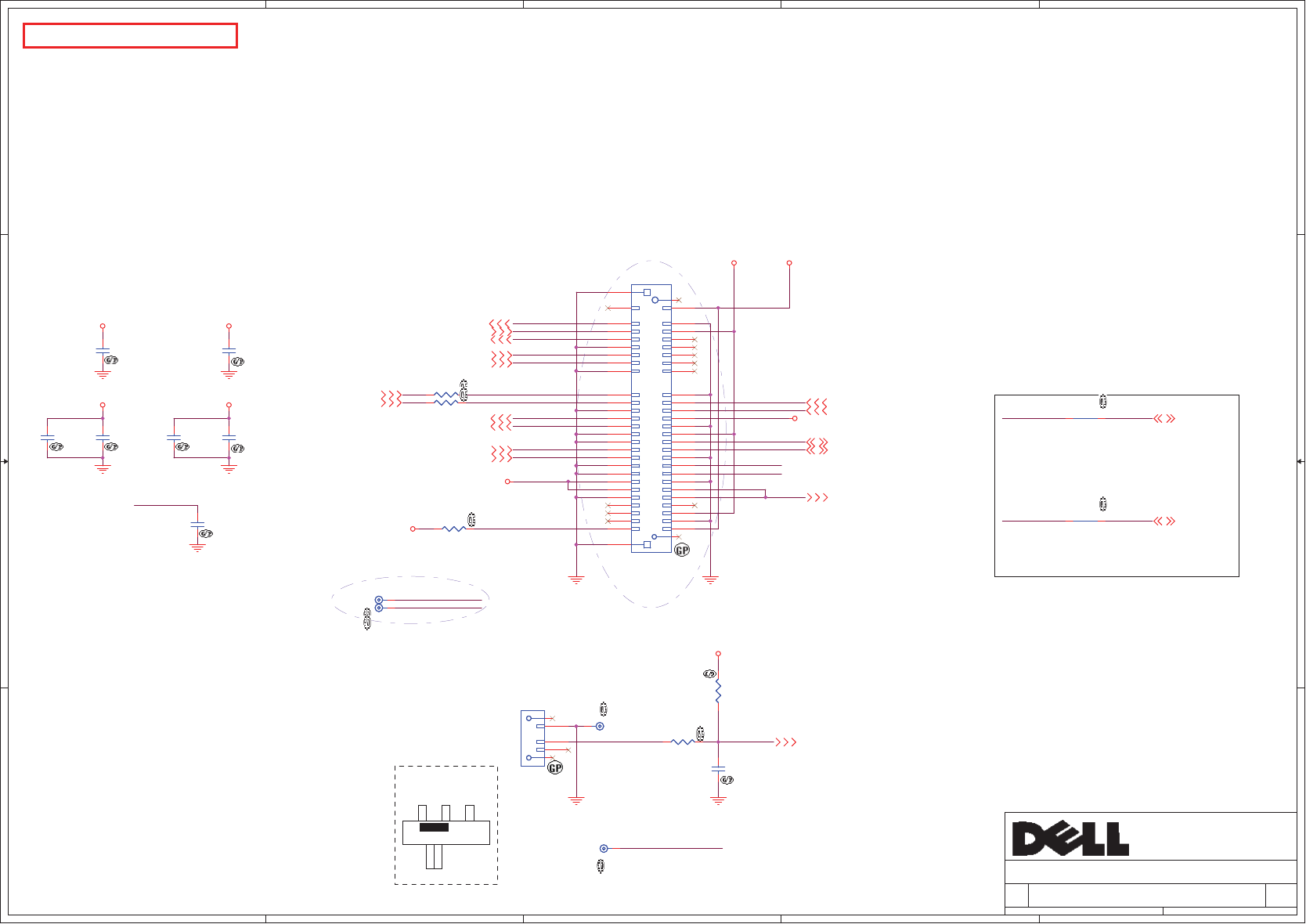1306x924 pixels.
Task: Select the dual resistor pair feeding the large connector
Action: coord(446,399)
